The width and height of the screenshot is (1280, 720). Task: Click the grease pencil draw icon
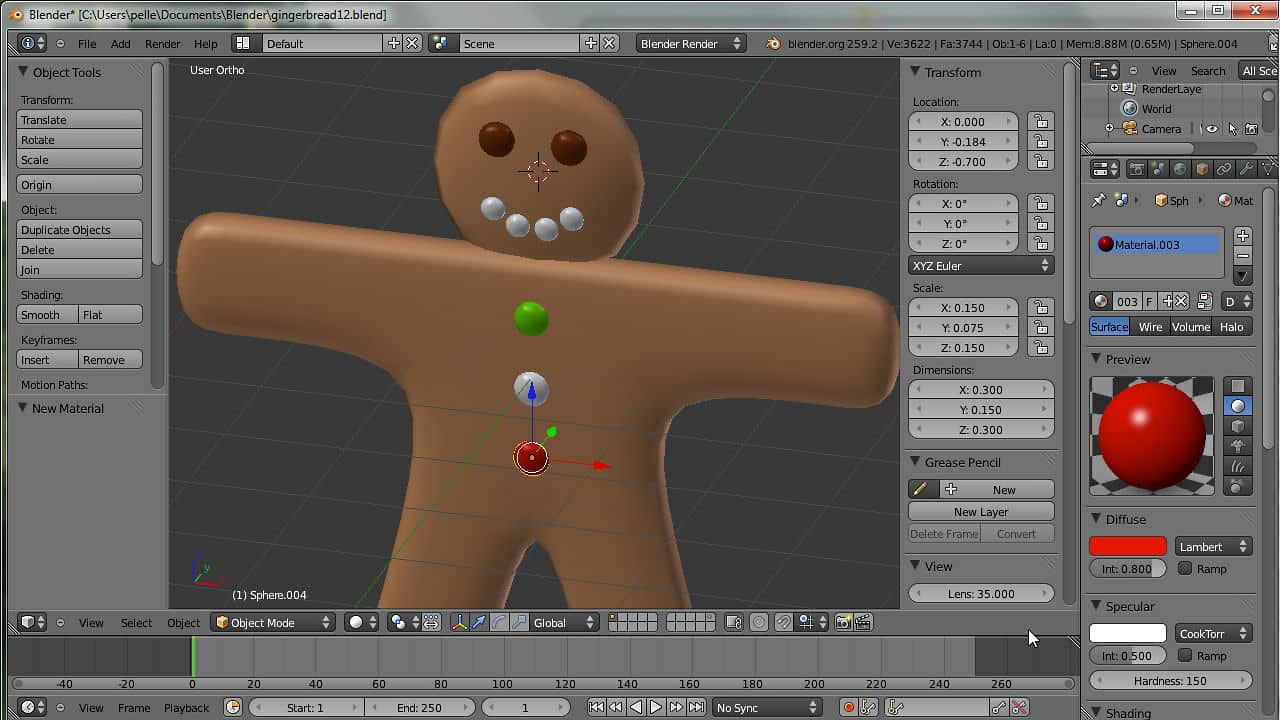920,489
